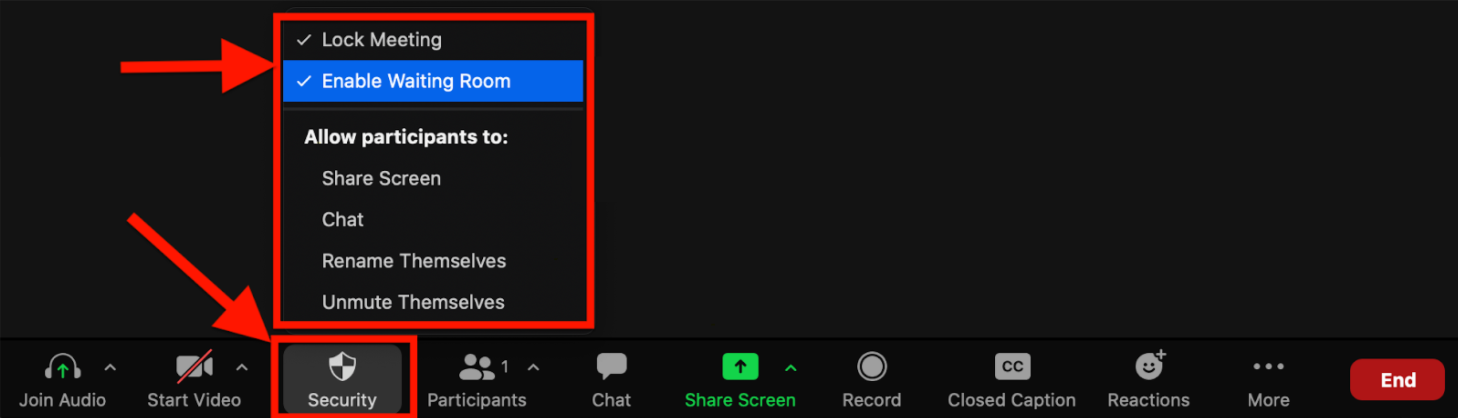Open the Participants people icon
This screenshot has height=418, width=1458.
[477, 367]
